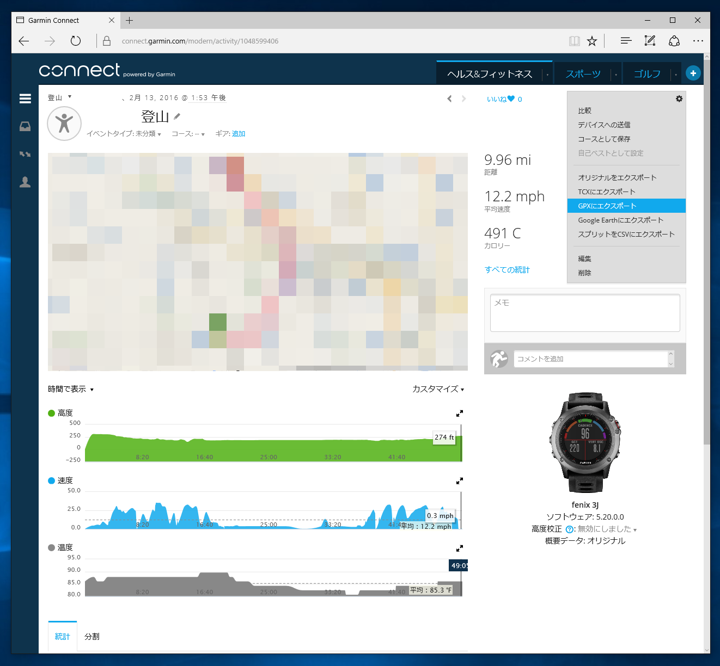Select ヘルス&フィットネス top tab
720x666 pixels.
pyautogui.click(x=489, y=74)
